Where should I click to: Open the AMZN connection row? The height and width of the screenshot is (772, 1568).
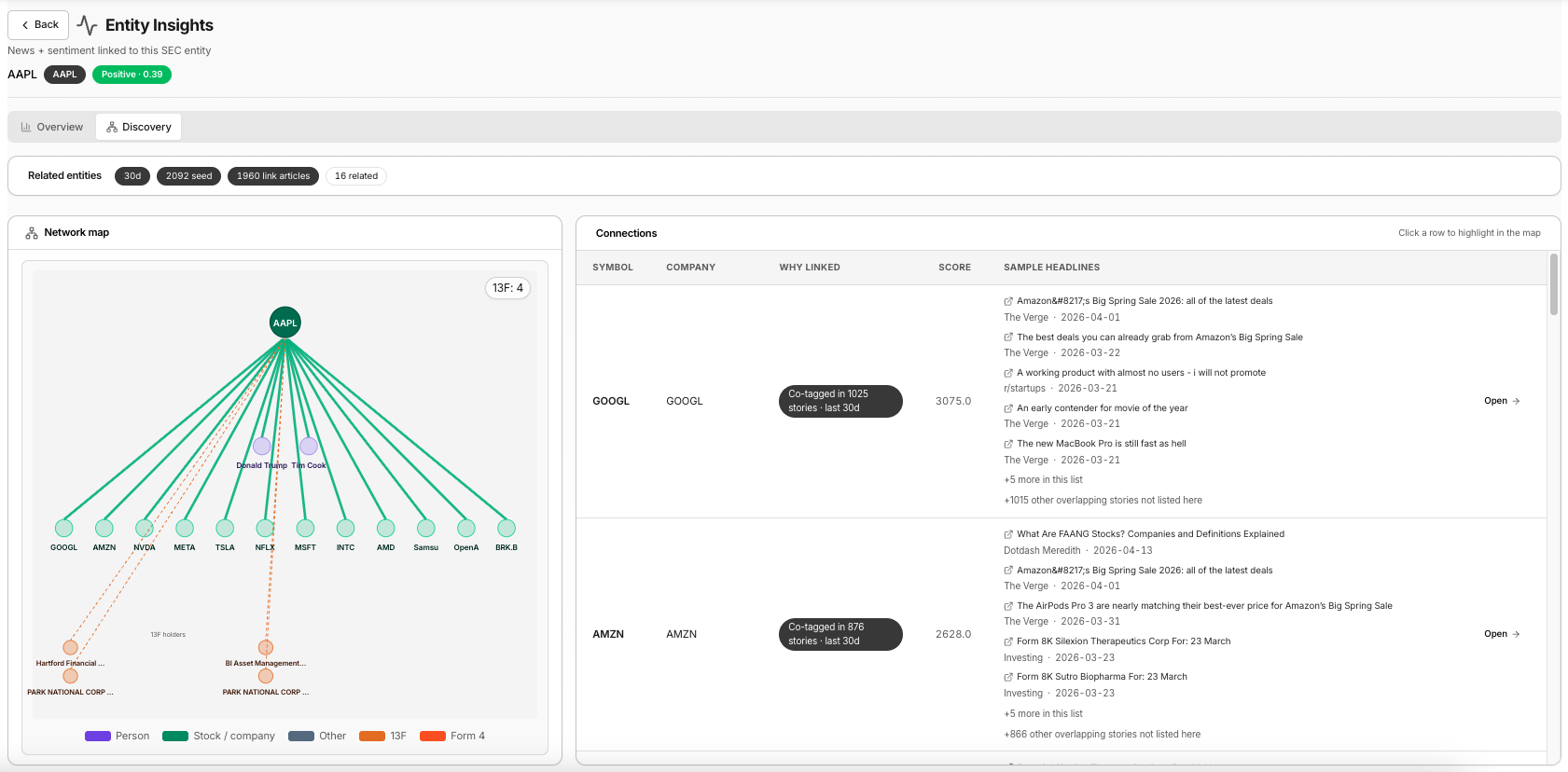click(x=1502, y=634)
